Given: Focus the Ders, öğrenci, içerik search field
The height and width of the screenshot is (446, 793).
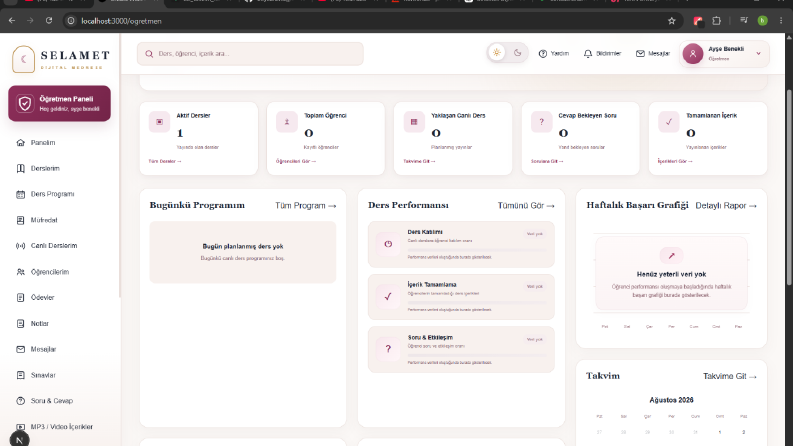Looking at the screenshot, I should pos(250,54).
